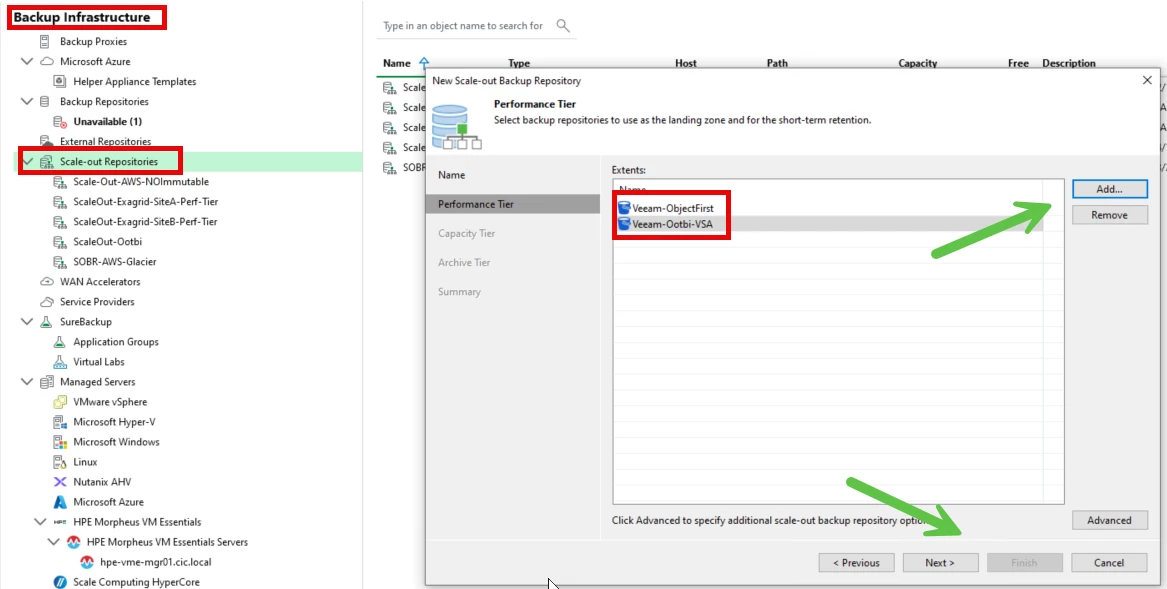Screen dimensions: 1167x589
Task: Collapse the HPE Morpheus VM Essentials node
Action: 40,522
